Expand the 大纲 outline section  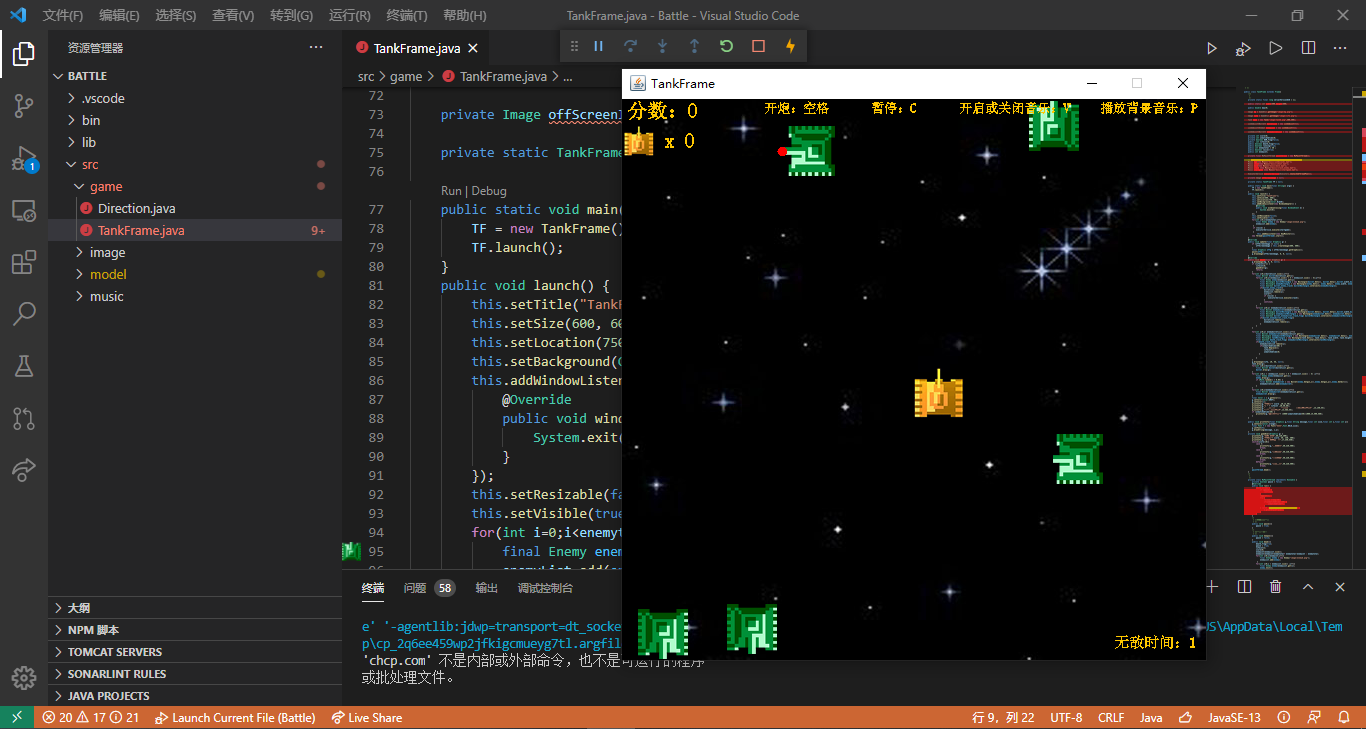click(195, 608)
